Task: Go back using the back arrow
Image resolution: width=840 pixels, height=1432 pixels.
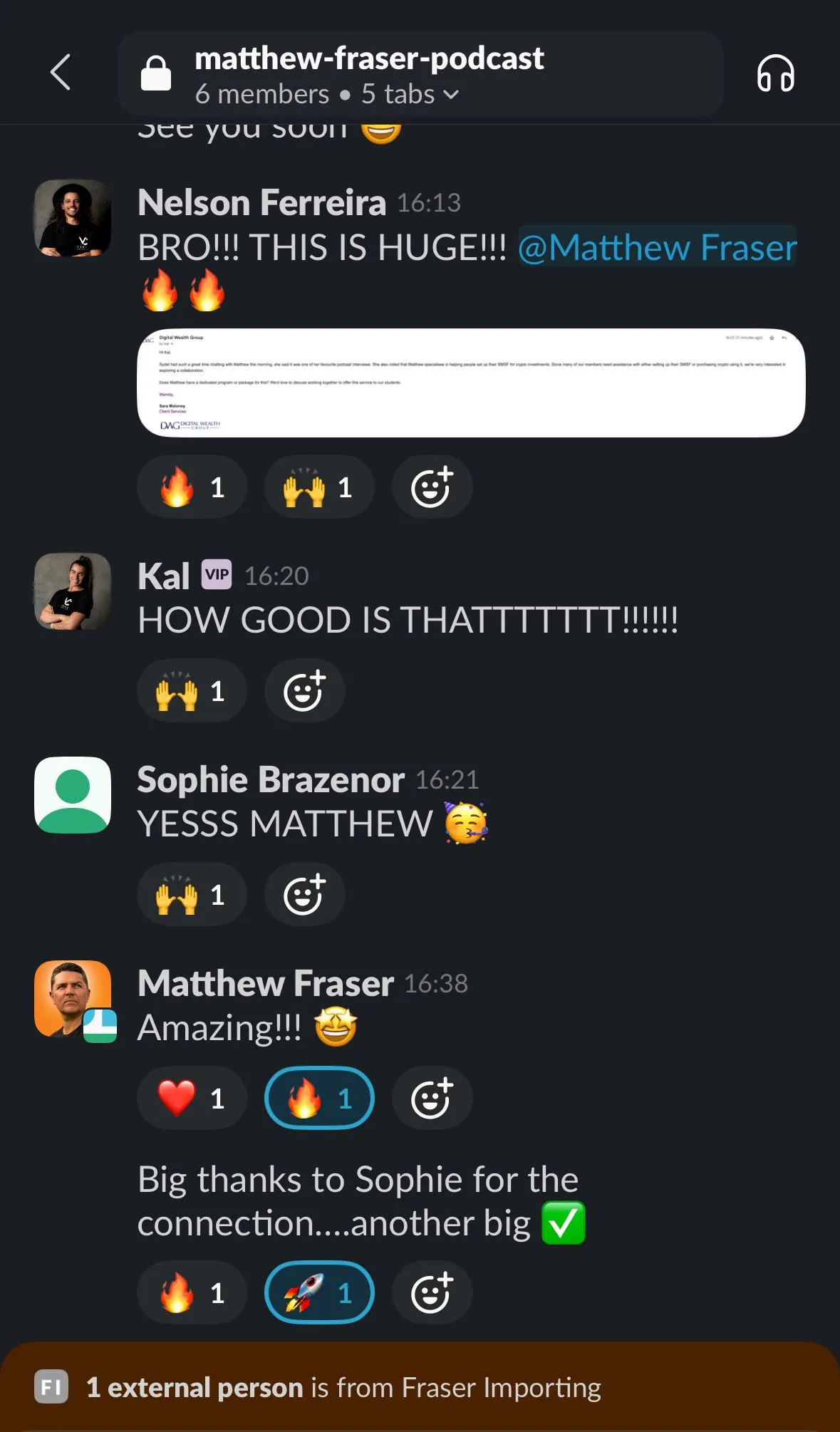Action: [61, 73]
